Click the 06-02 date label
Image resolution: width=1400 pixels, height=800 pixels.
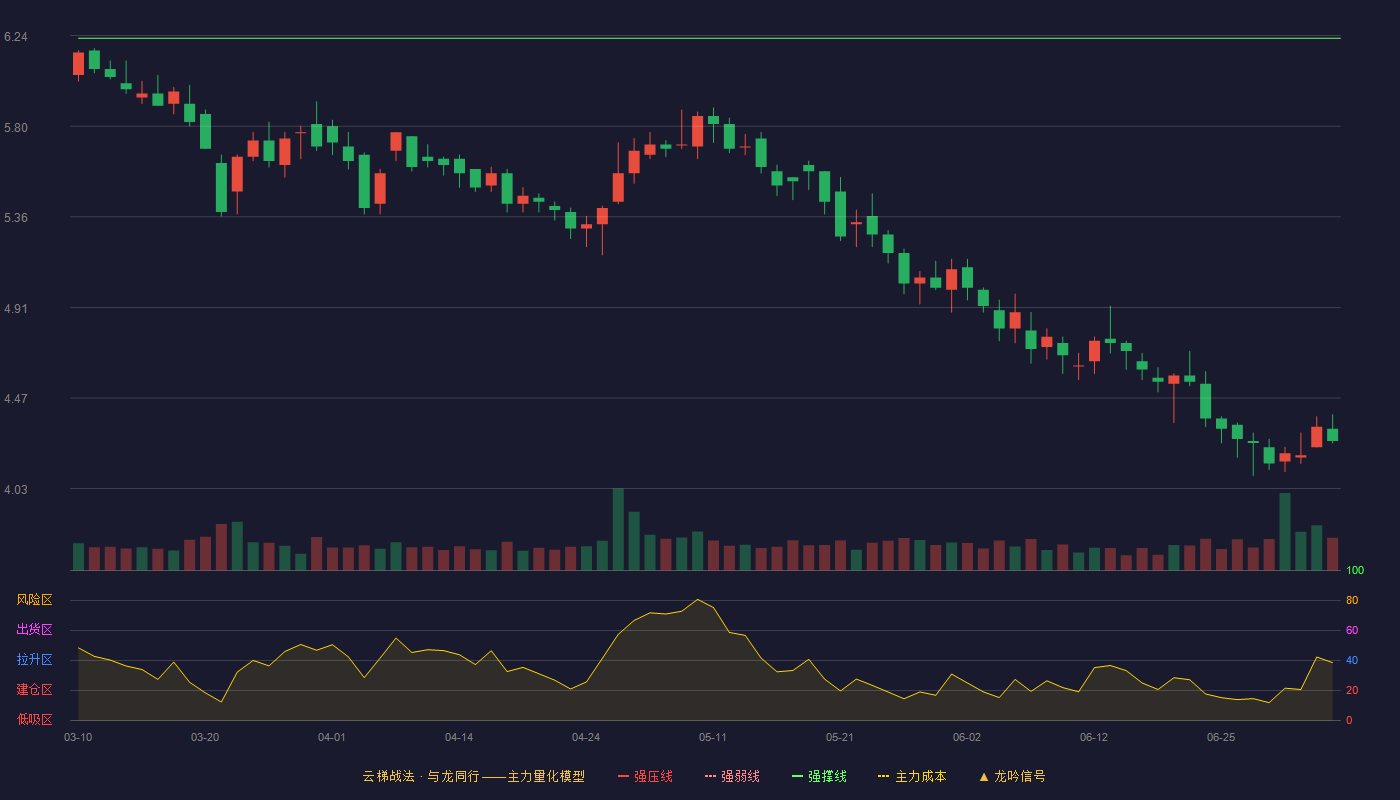coord(967,737)
